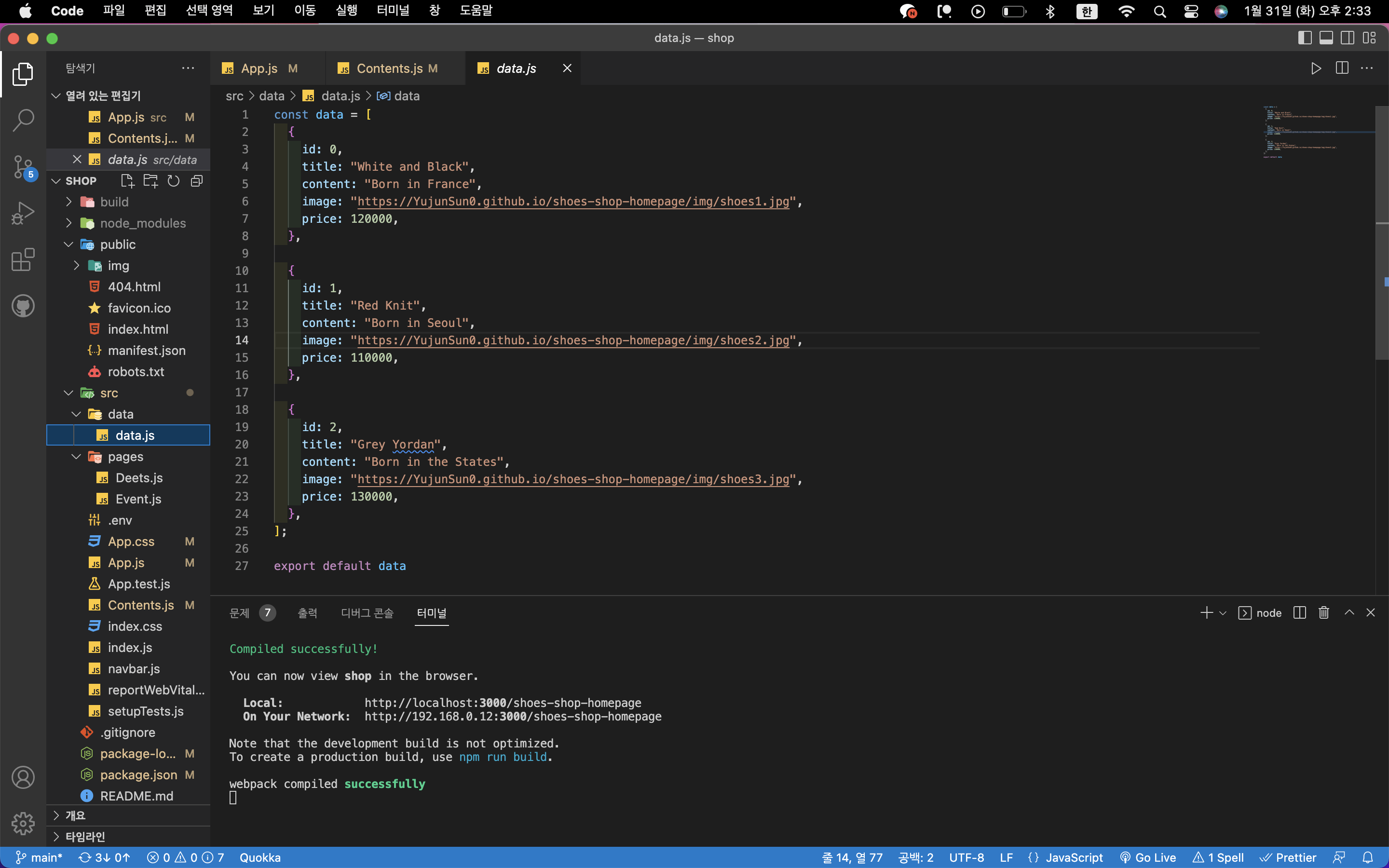1389x868 pixels.
Task: Open the 디버그 콘솔 panel tab
Action: 367,613
